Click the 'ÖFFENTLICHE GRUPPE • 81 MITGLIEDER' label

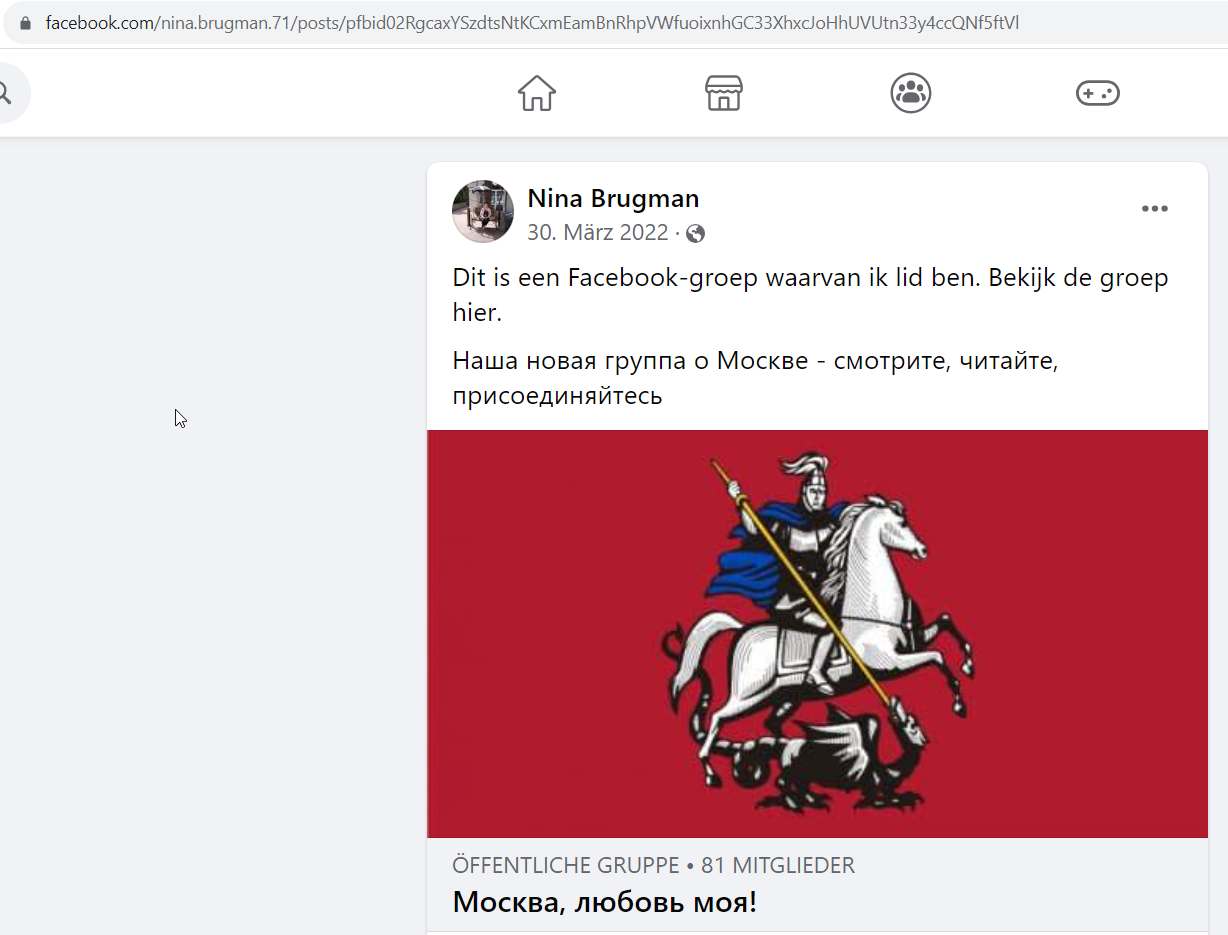(653, 865)
